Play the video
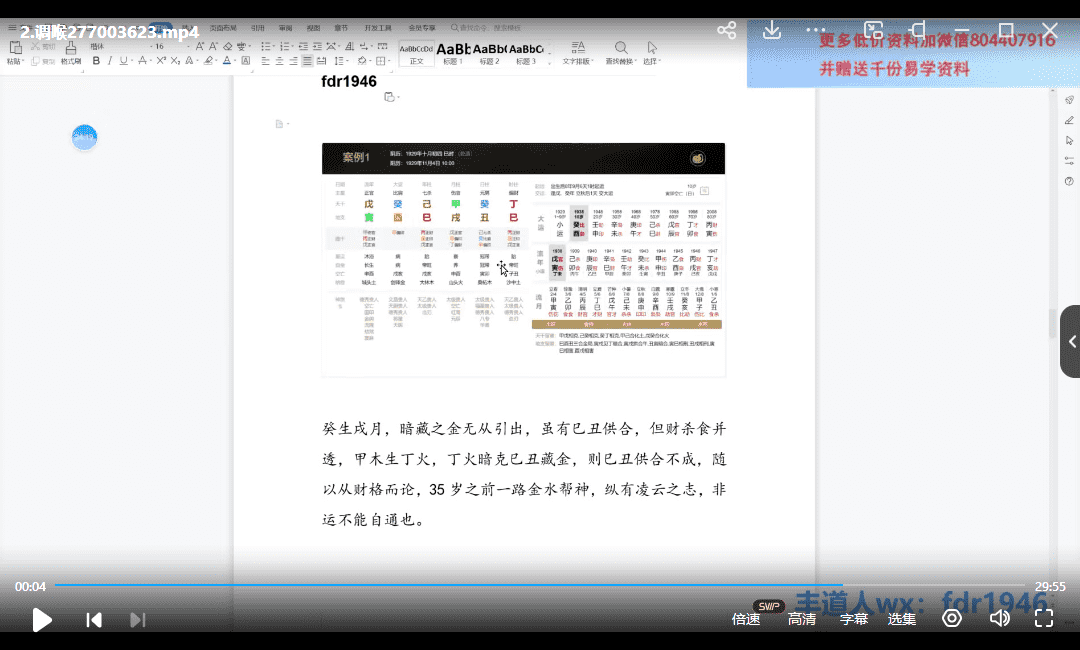1080x650 pixels. (x=42, y=620)
